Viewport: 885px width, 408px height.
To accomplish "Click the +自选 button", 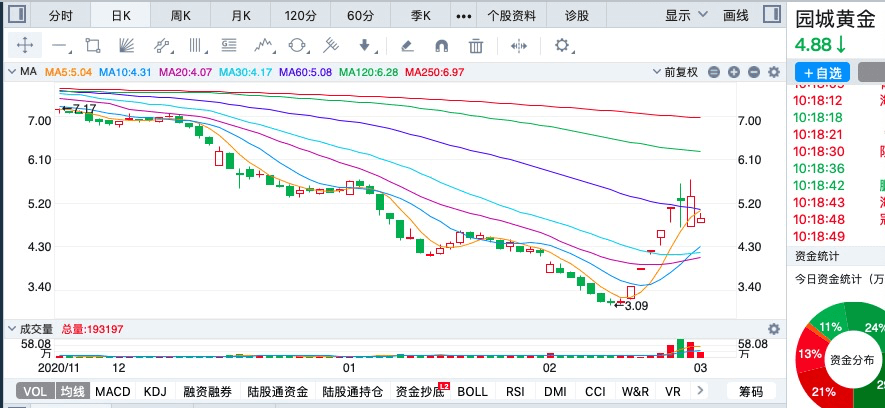I will [x=822, y=72].
